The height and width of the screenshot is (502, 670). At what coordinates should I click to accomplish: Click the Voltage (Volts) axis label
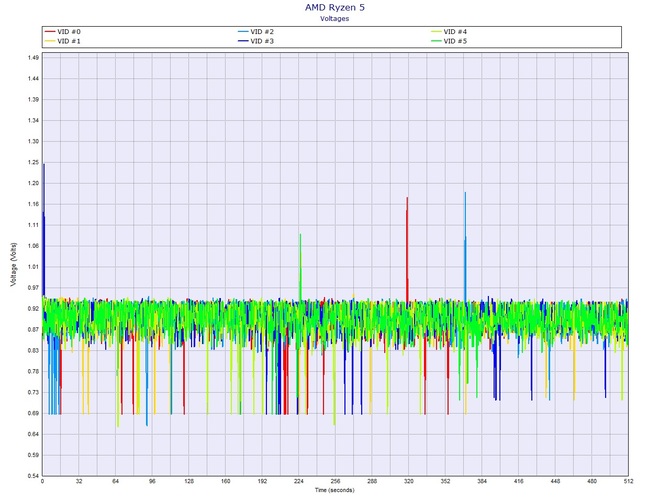point(14,264)
